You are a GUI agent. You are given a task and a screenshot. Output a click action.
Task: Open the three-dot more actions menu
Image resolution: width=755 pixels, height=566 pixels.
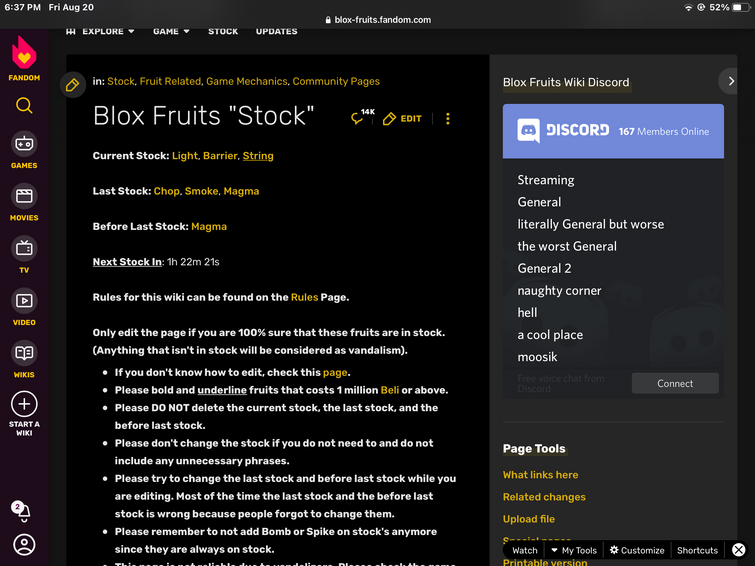(448, 118)
